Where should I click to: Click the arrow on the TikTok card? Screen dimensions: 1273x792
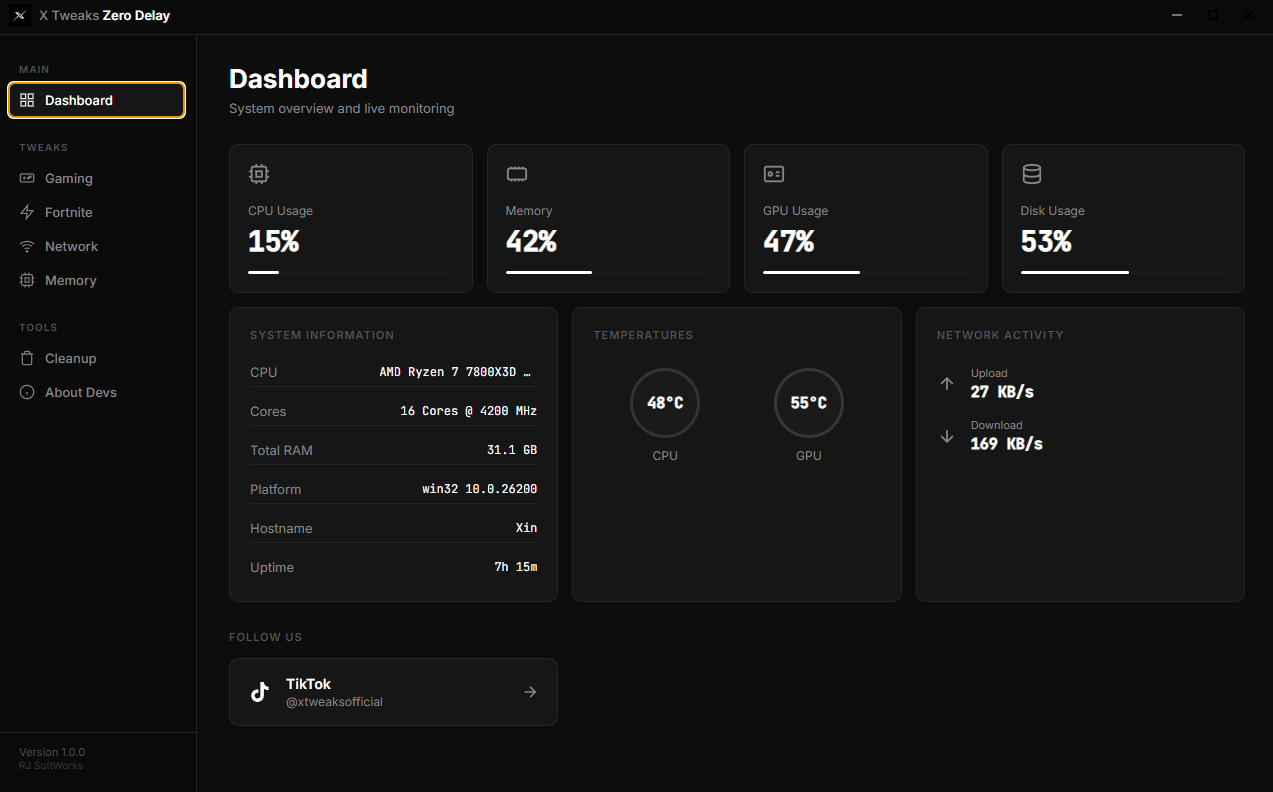click(530, 692)
